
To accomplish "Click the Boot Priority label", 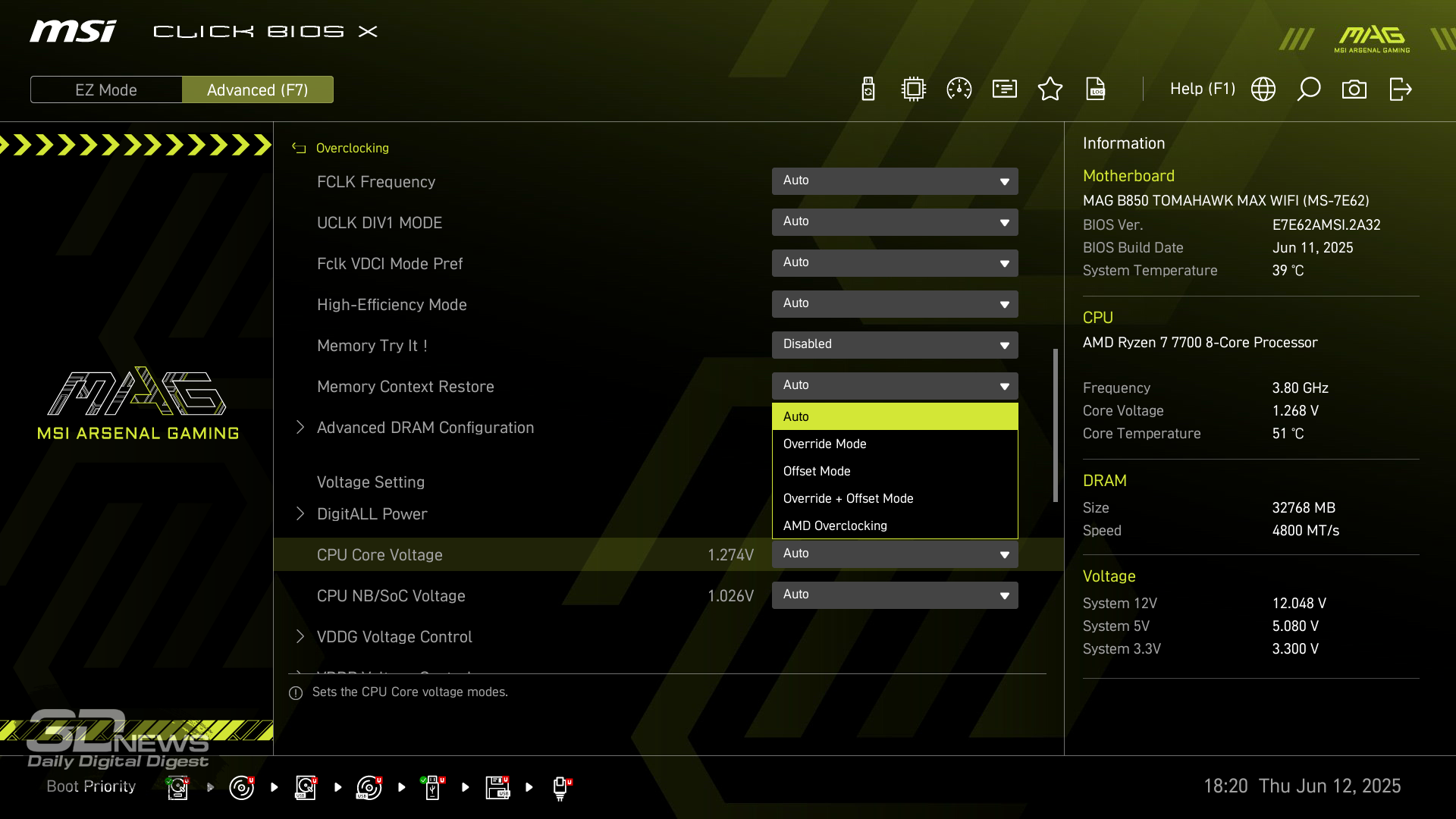I will tap(91, 786).
